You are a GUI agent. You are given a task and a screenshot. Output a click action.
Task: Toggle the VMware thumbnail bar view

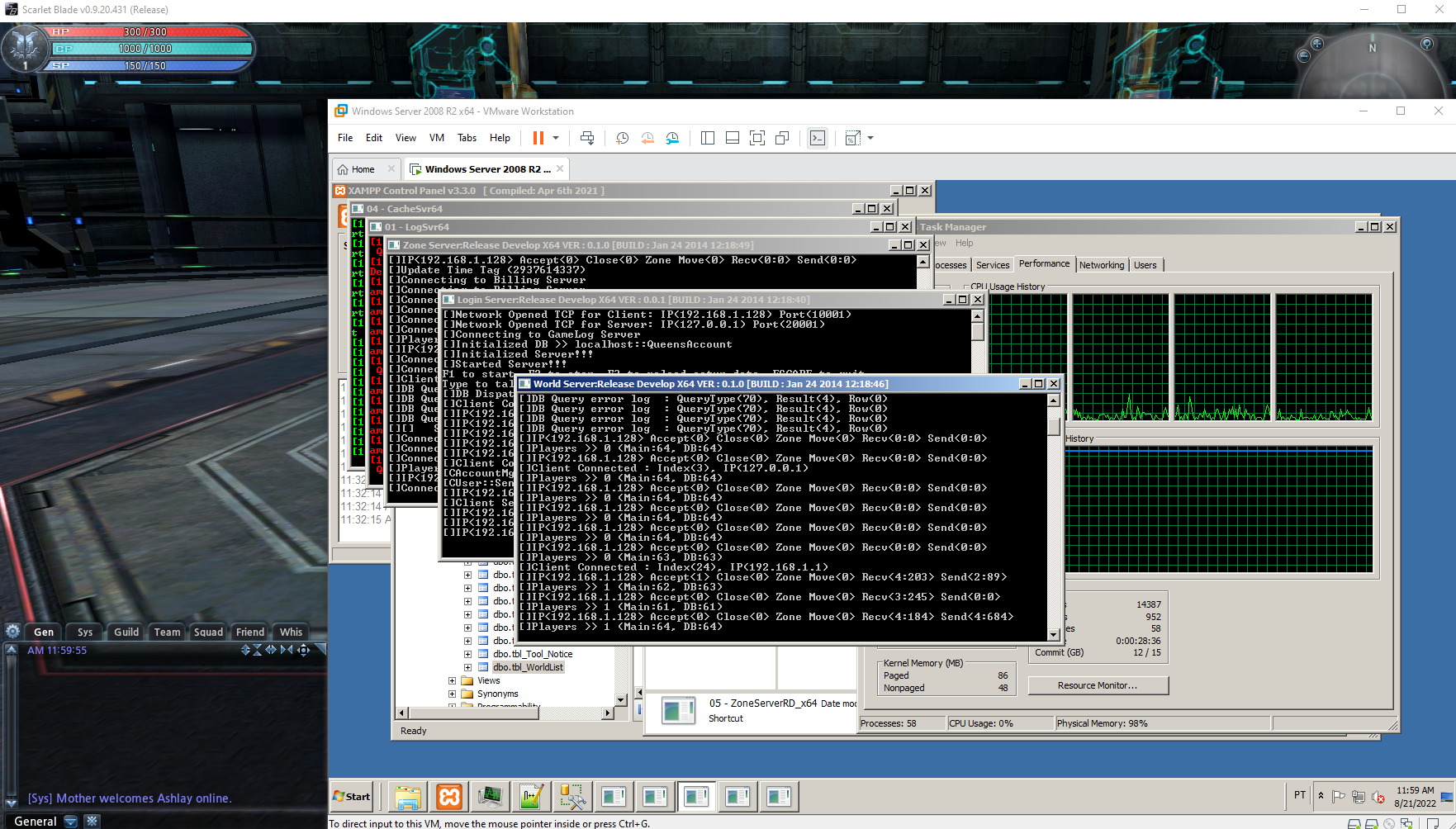pyautogui.click(x=733, y=138)
